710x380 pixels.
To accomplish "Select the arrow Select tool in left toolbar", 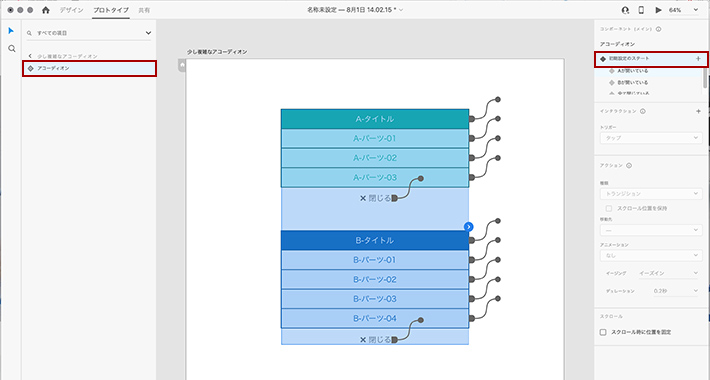I will pyautogui.click(x=11, y=31).
